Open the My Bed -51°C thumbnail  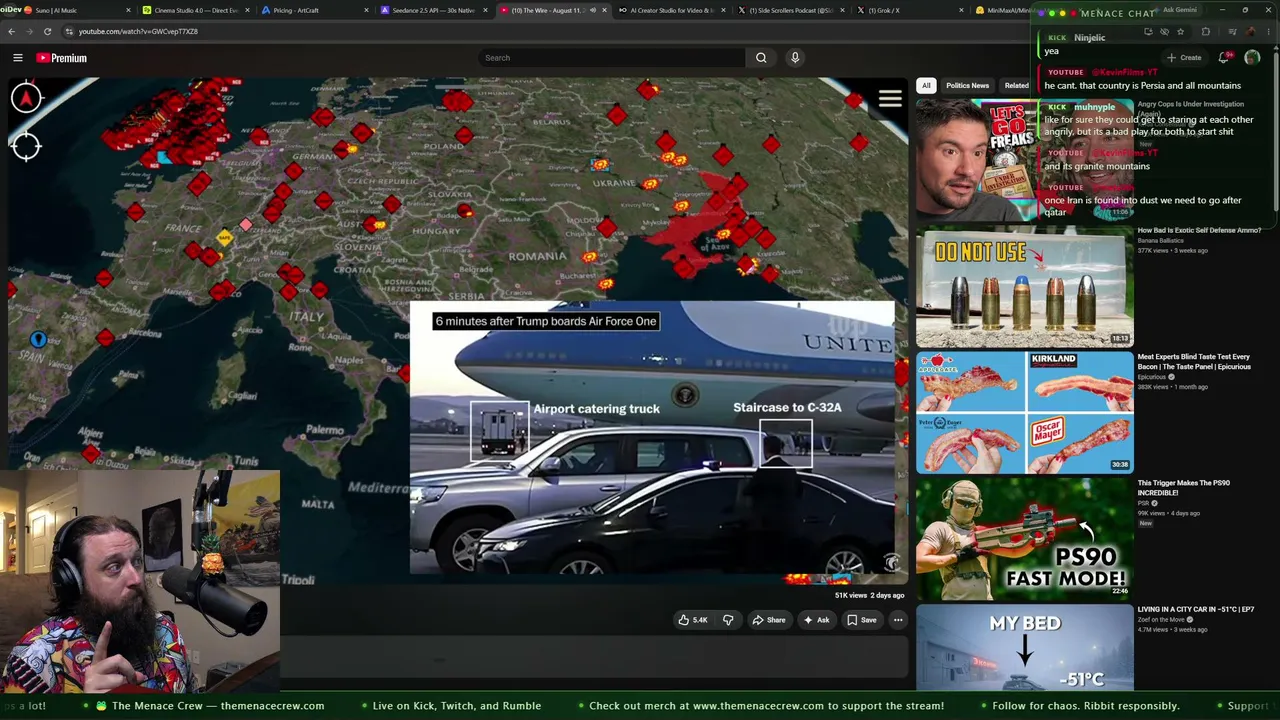[x=1025, y=649]
